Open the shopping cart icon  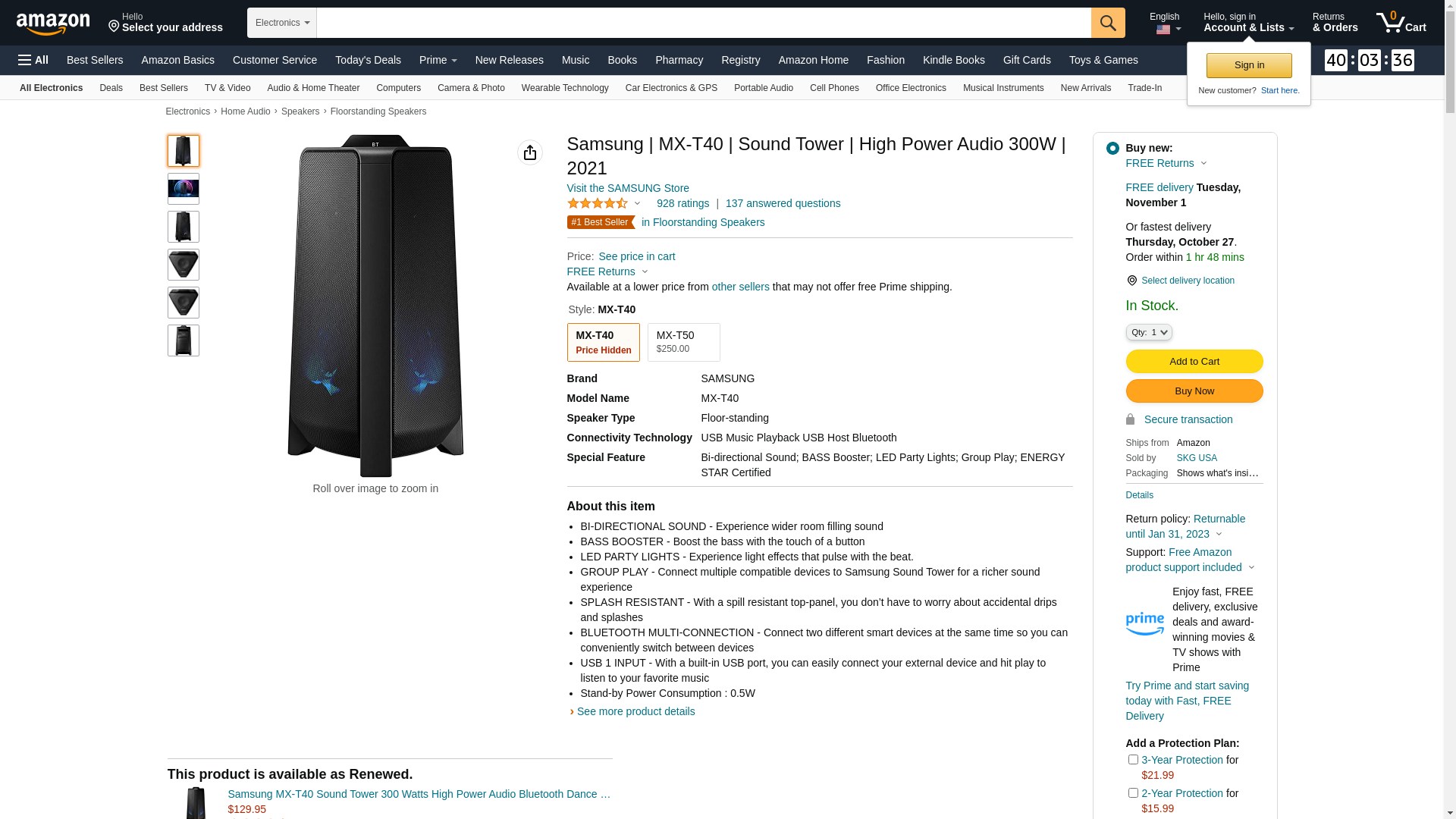1401,23
